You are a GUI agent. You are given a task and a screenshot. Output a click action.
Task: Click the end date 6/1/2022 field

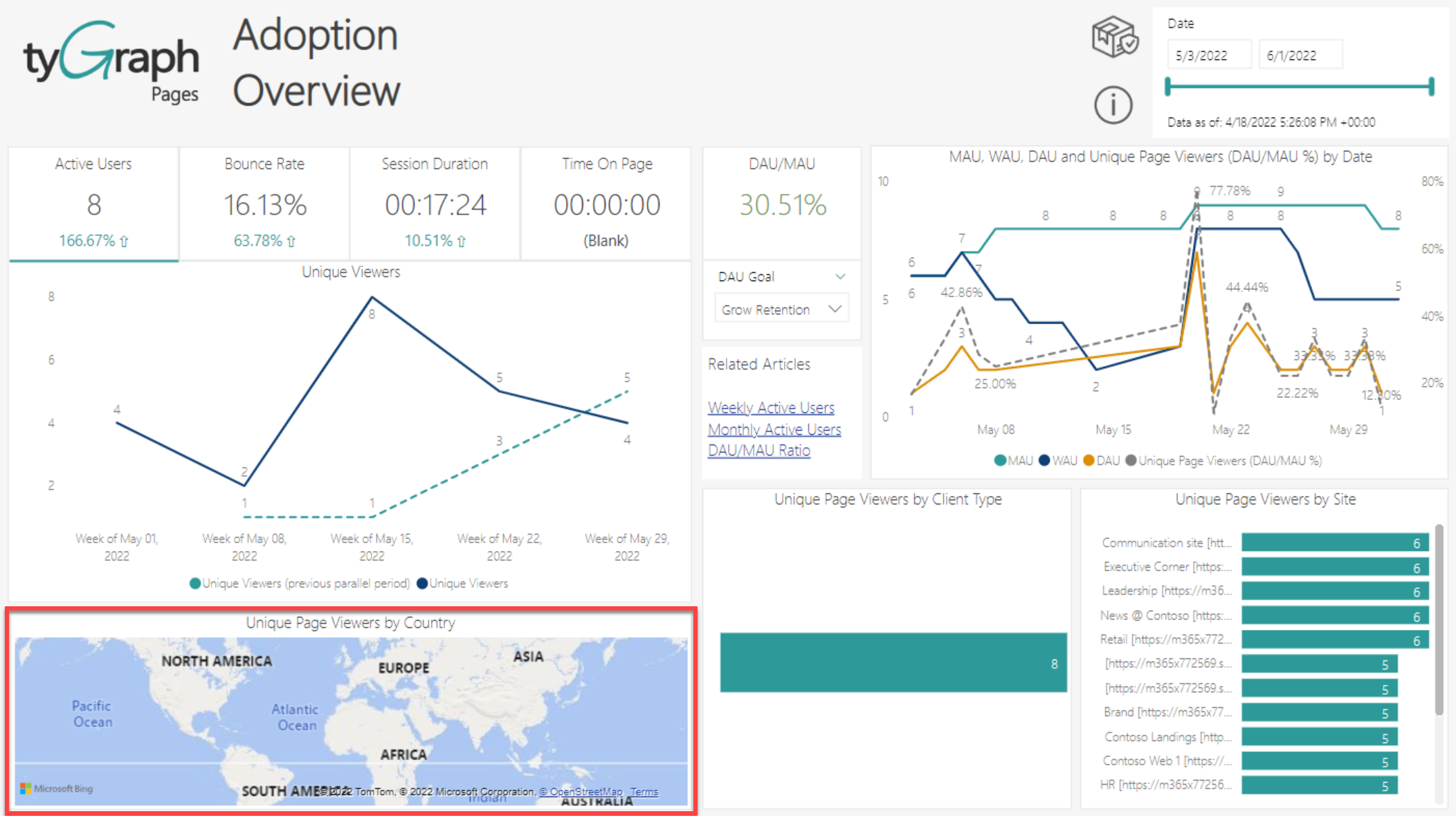(x=1300, y=55)
